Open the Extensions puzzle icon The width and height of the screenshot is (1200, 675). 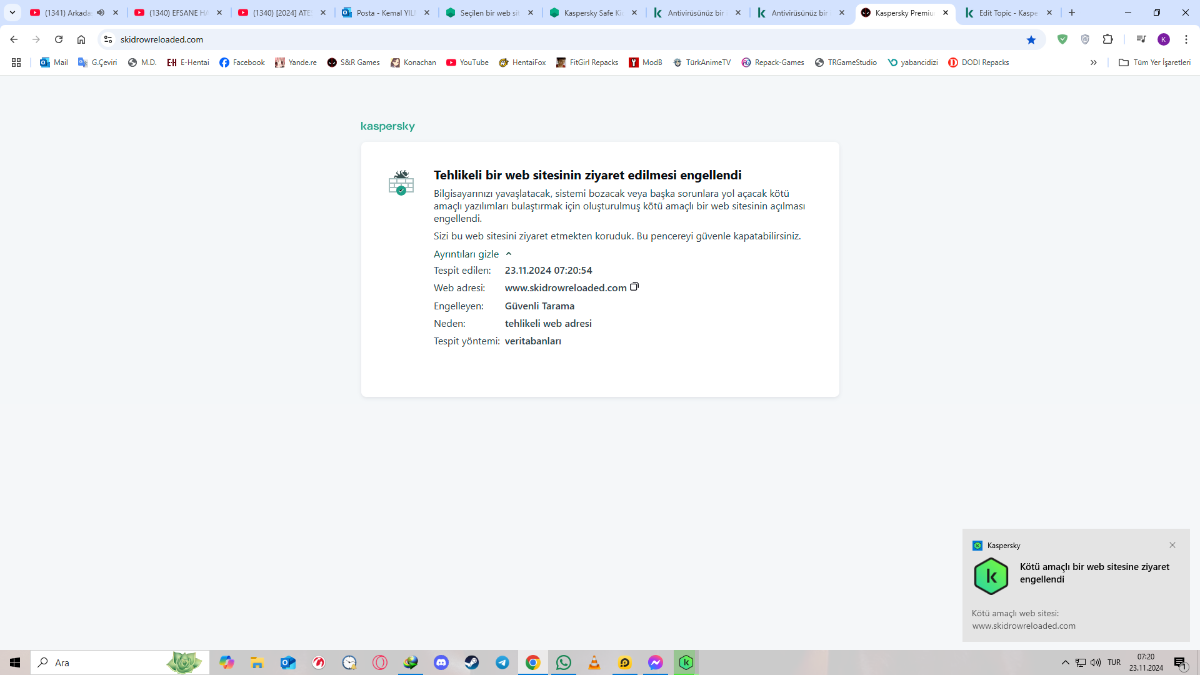tap(1108, 39)
